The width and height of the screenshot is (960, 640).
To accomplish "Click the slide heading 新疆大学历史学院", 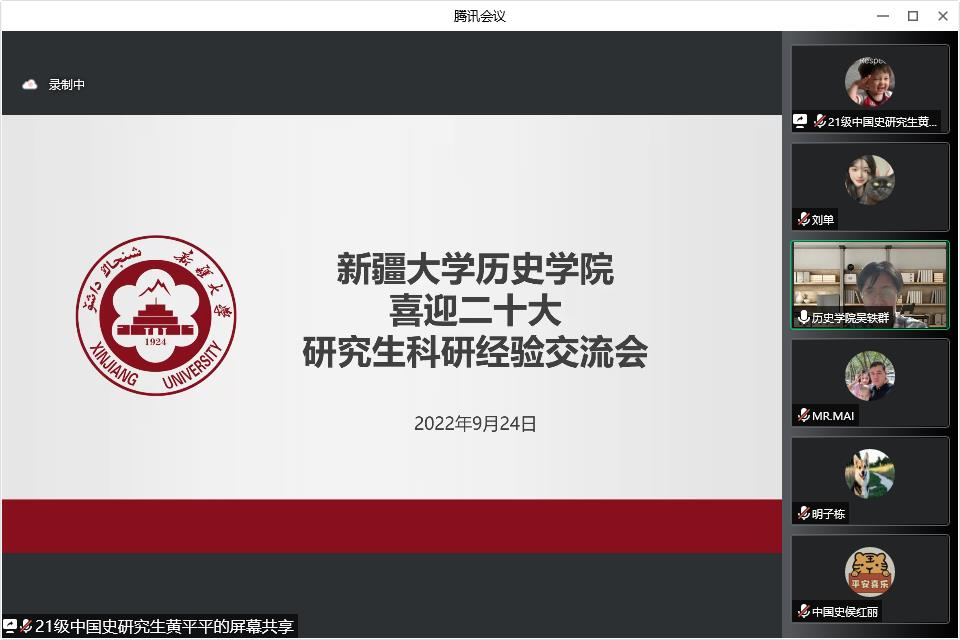I will point(475,269).
